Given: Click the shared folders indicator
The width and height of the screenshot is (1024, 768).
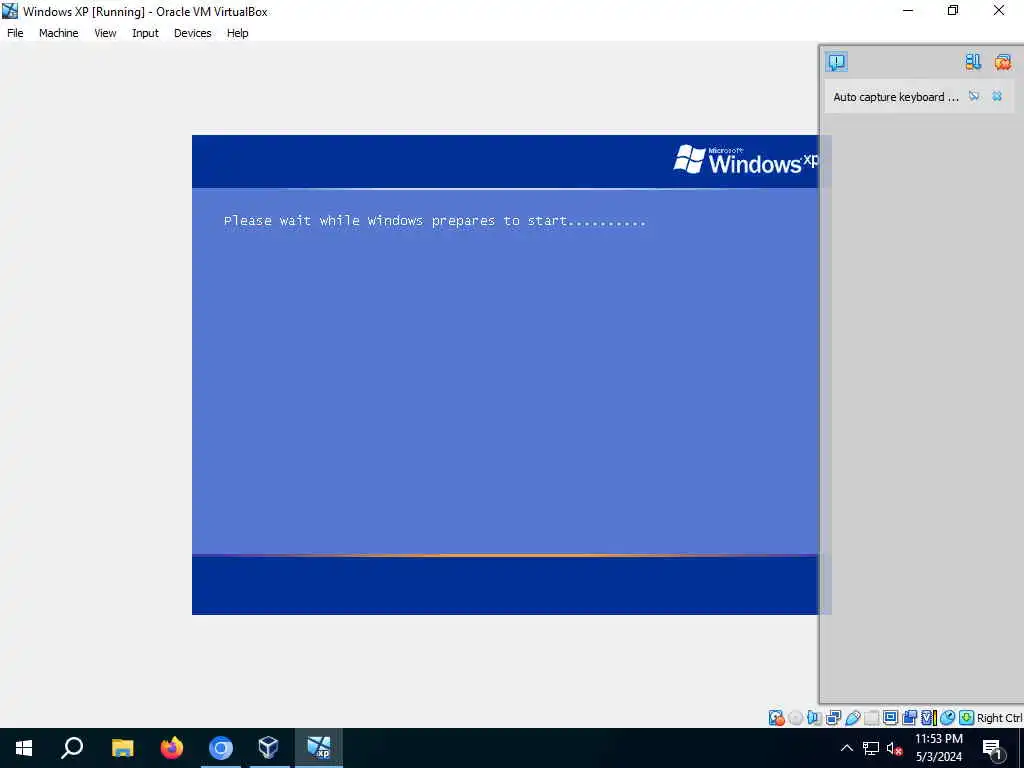Looking at the screenshot, I should pyautogui.click(x=872, y=718).
